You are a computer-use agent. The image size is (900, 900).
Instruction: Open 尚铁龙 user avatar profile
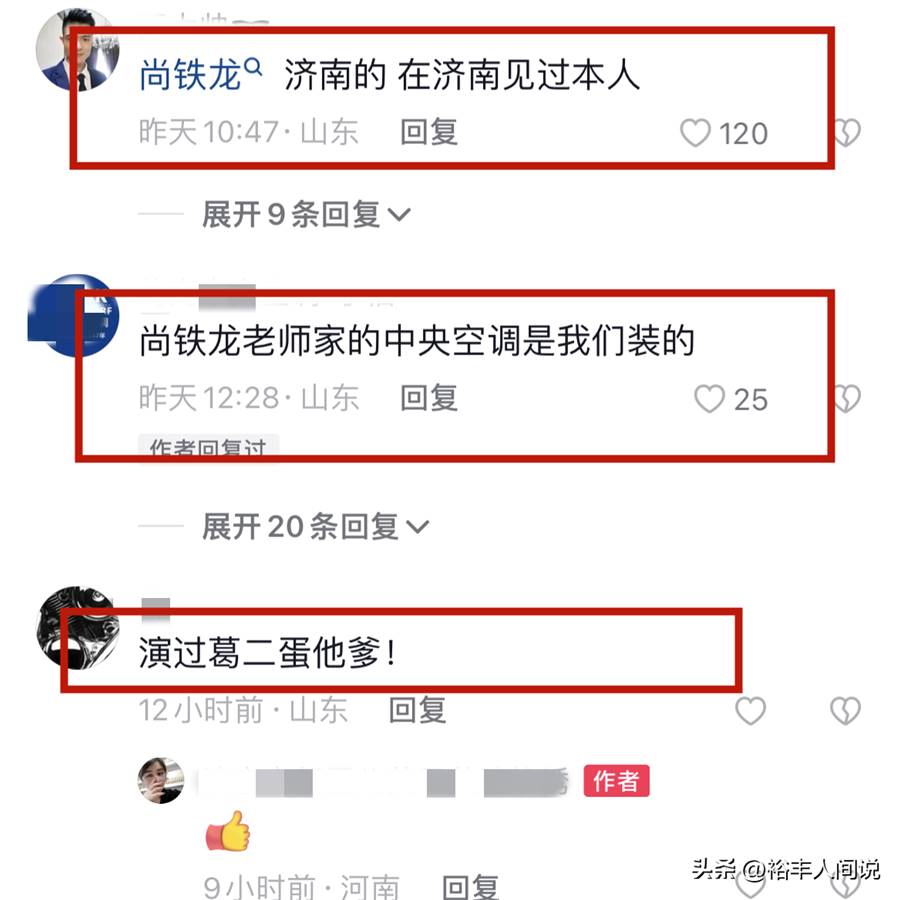point(77,49)
